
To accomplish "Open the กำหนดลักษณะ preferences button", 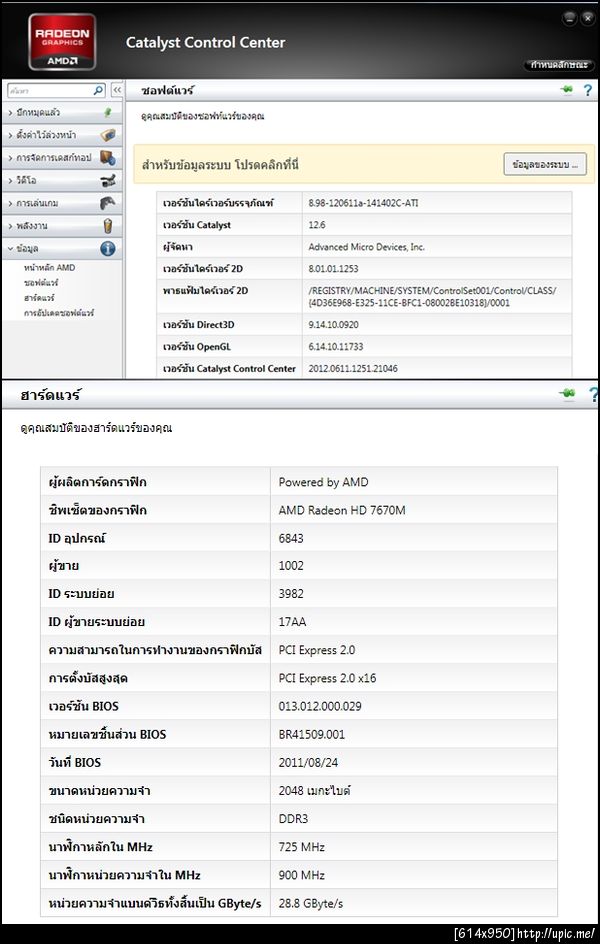I will point(559,65).
